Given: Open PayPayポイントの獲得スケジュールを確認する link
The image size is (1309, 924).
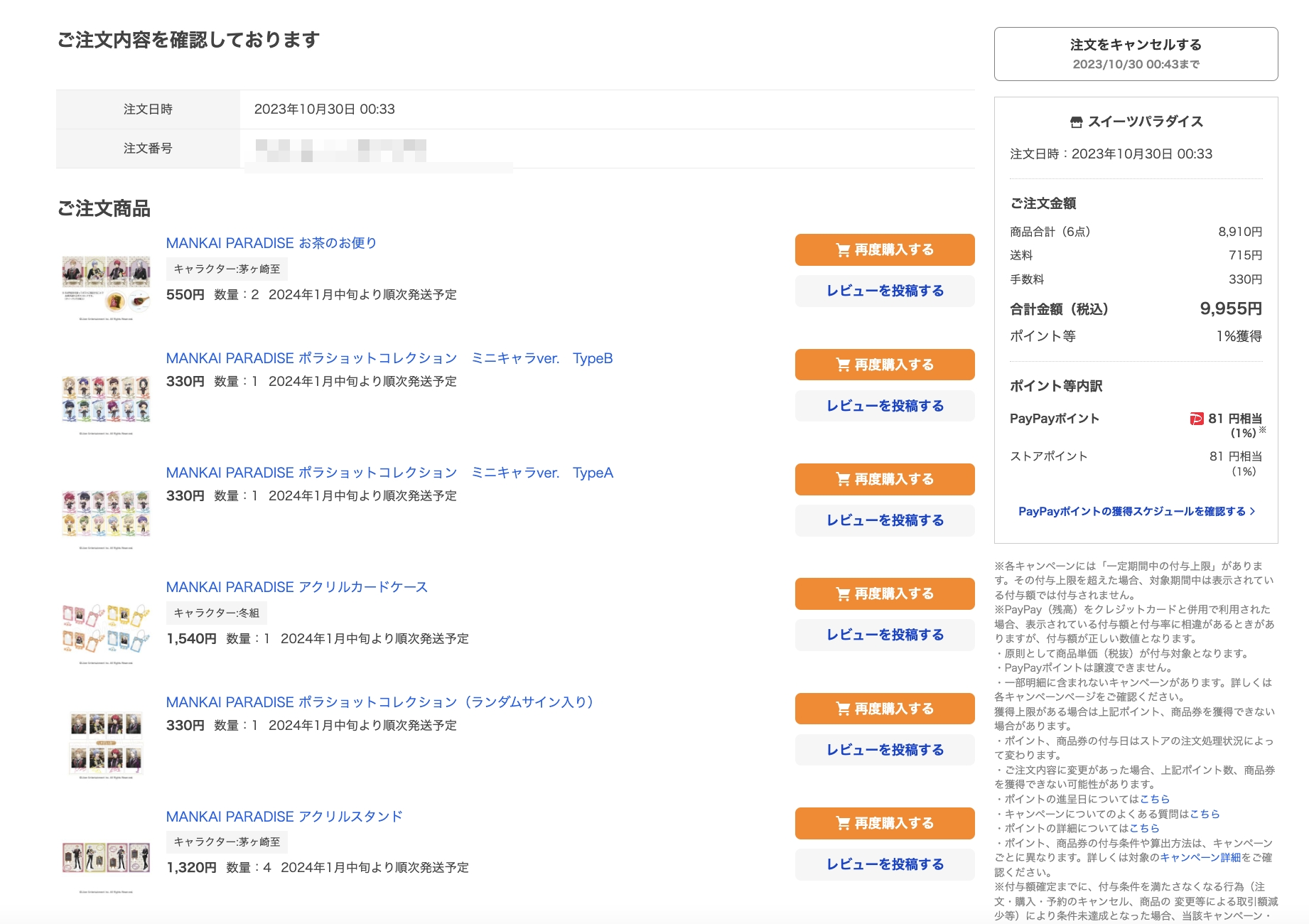Looking at the screenshot, I should pyautogui.click(x=1136, y=511).
